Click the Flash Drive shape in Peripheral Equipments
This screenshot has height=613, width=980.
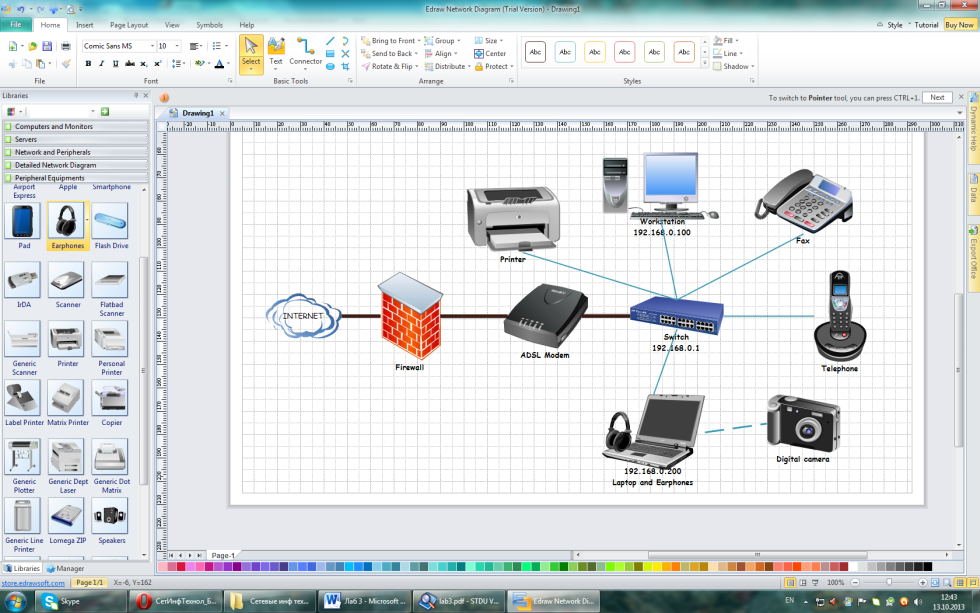pyautogui.click(x=110, y=222)
